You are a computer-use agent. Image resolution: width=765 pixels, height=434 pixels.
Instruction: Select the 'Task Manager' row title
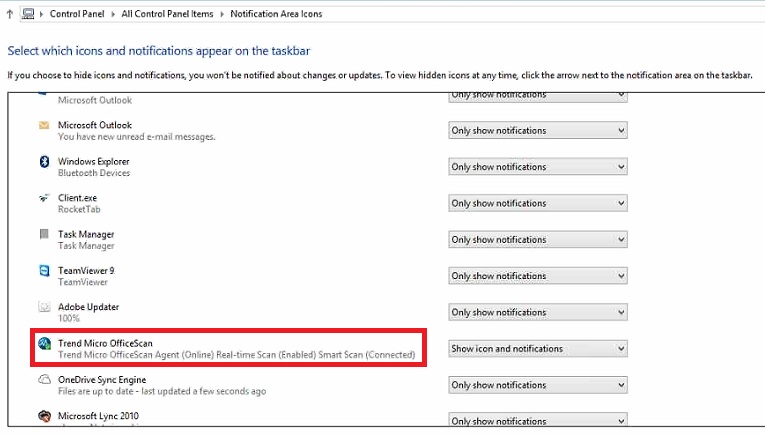[x=86, y=234]
